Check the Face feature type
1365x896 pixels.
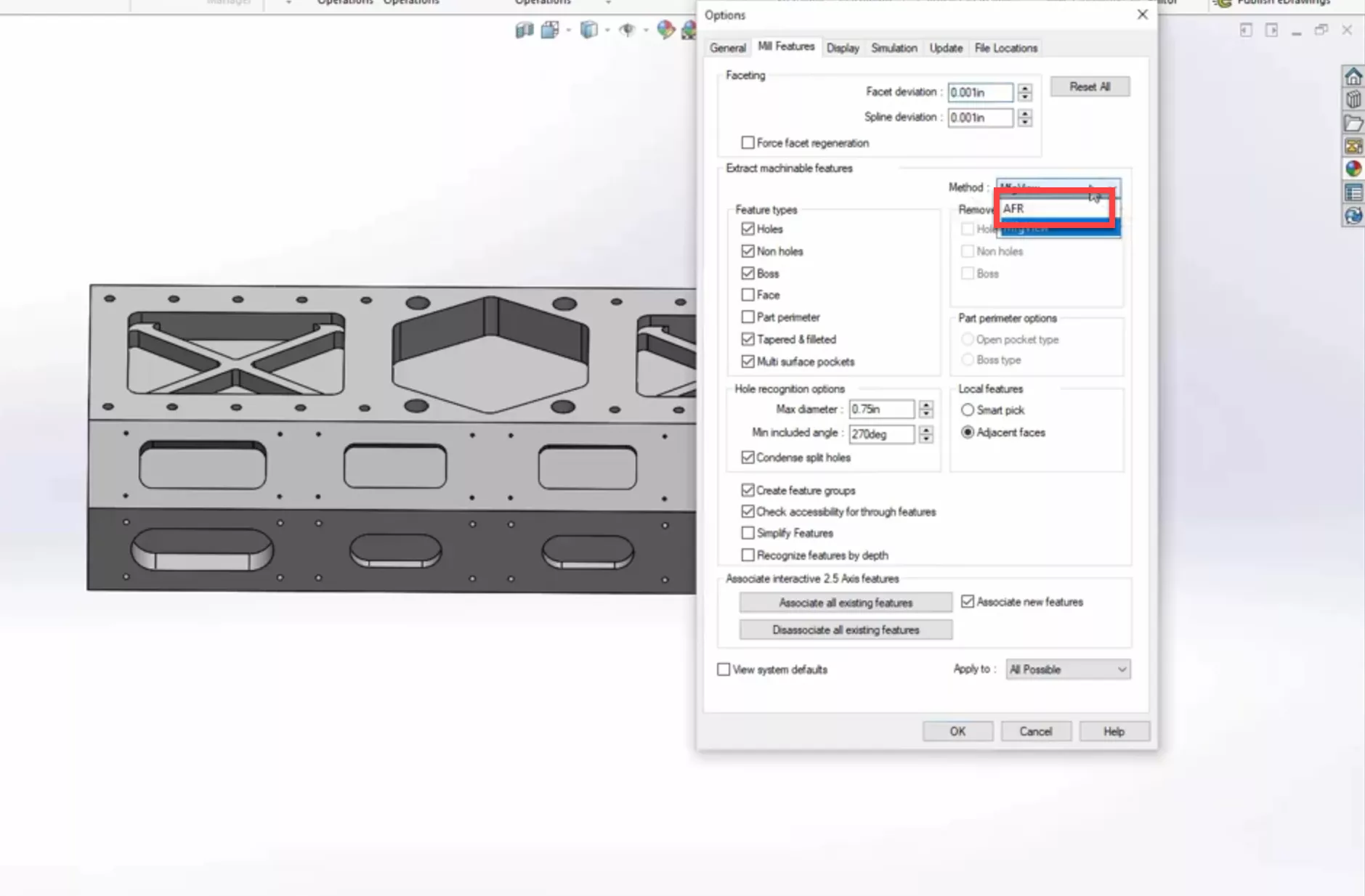click(748, 295)
